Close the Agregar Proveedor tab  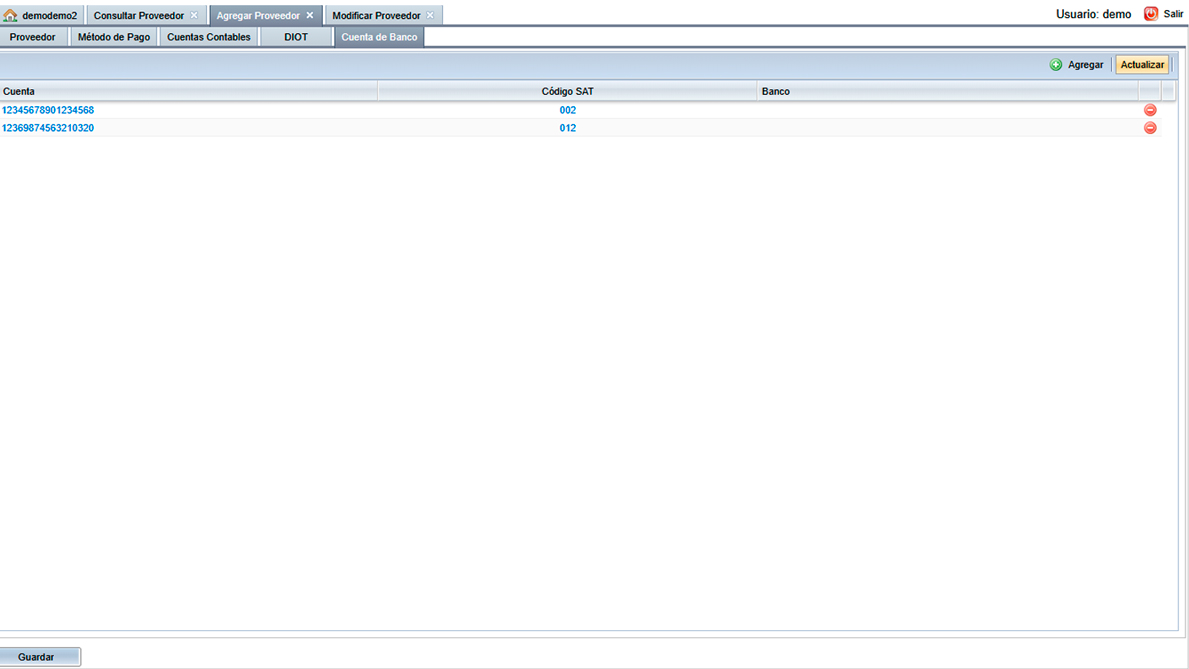[x=310, y=16]
